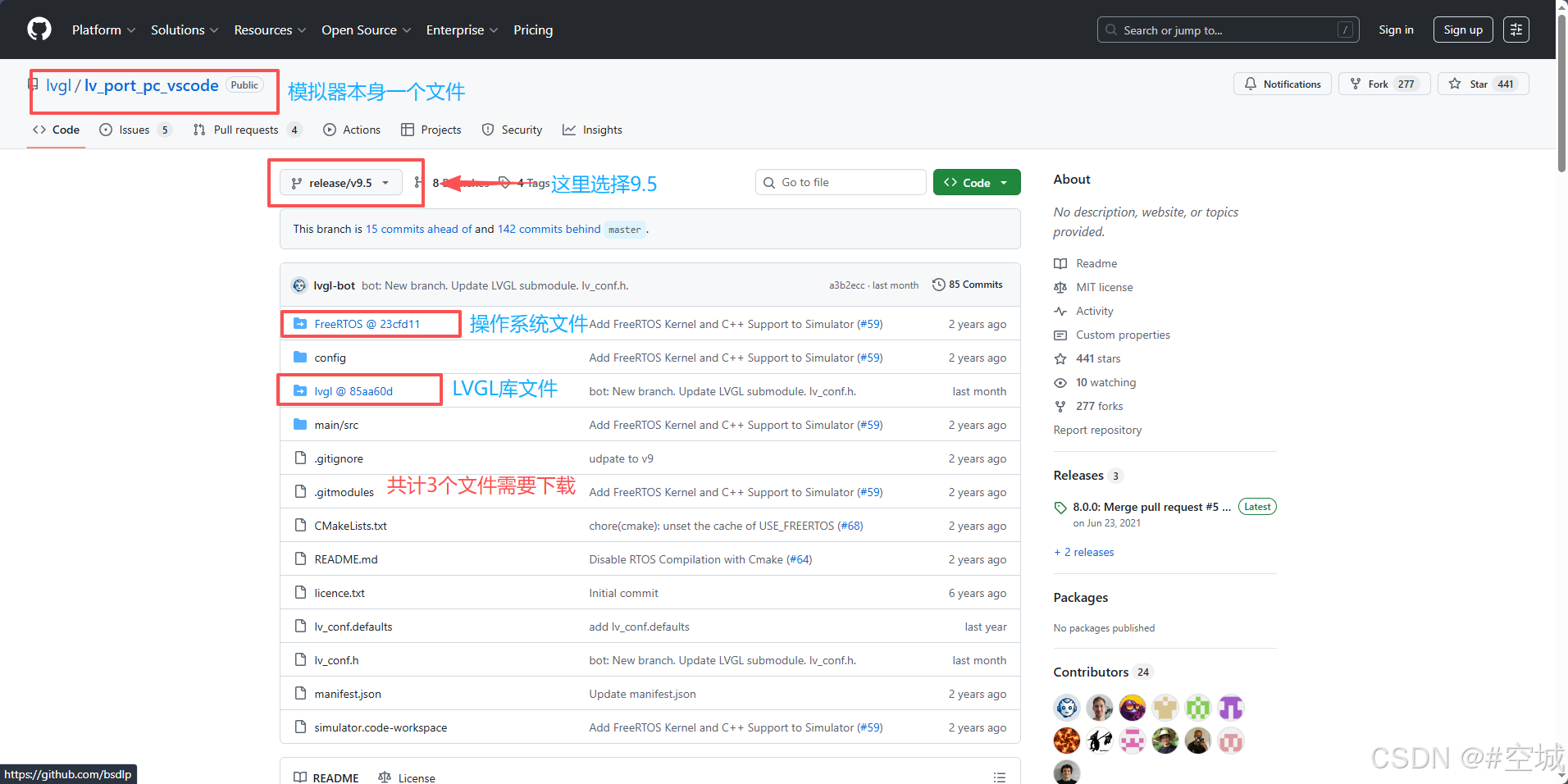Screen dimensions: 1568x784
Task: Open the FreeRTOS @ 23cfd11 submodule
Action: (367, 324)
